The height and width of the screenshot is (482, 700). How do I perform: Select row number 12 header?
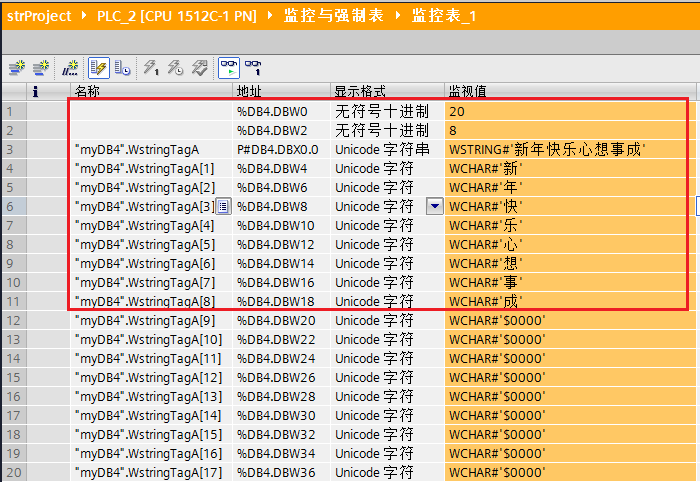click(14, 320)
